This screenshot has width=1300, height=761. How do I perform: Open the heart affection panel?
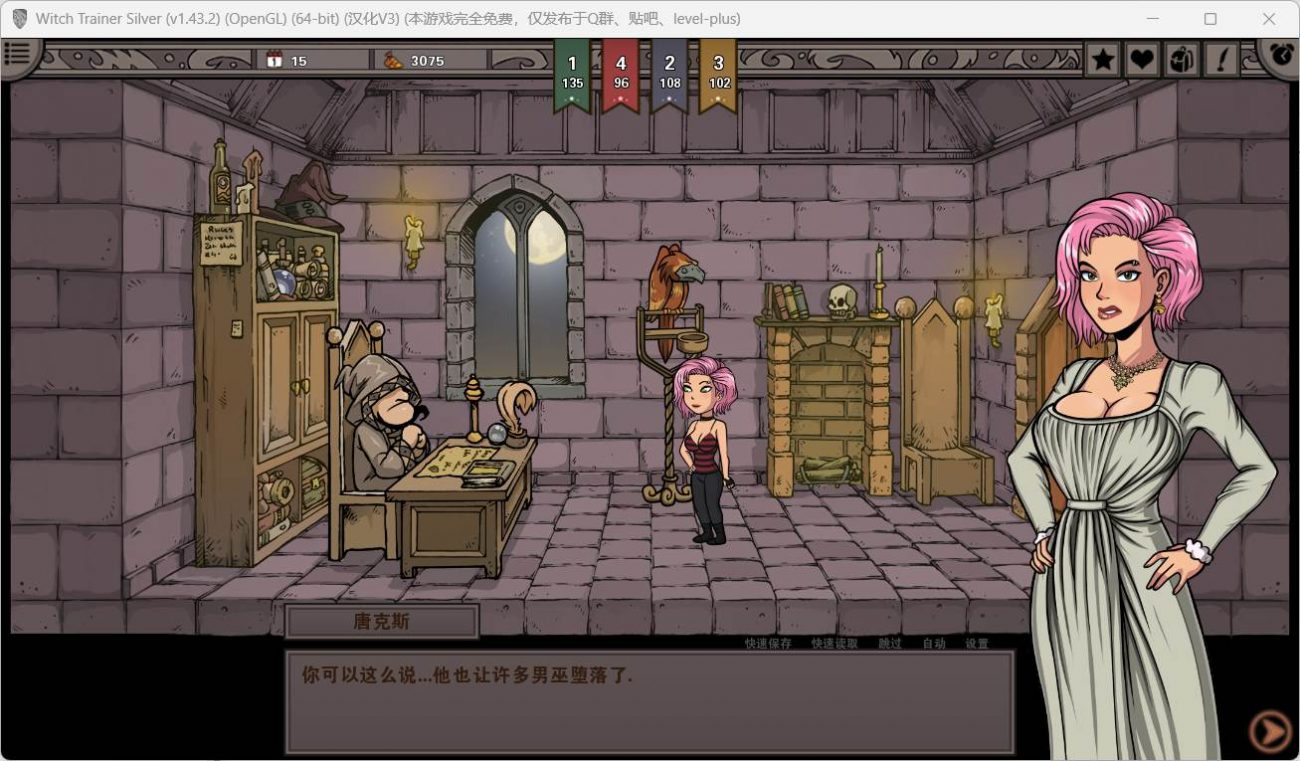coord(1140,59)
